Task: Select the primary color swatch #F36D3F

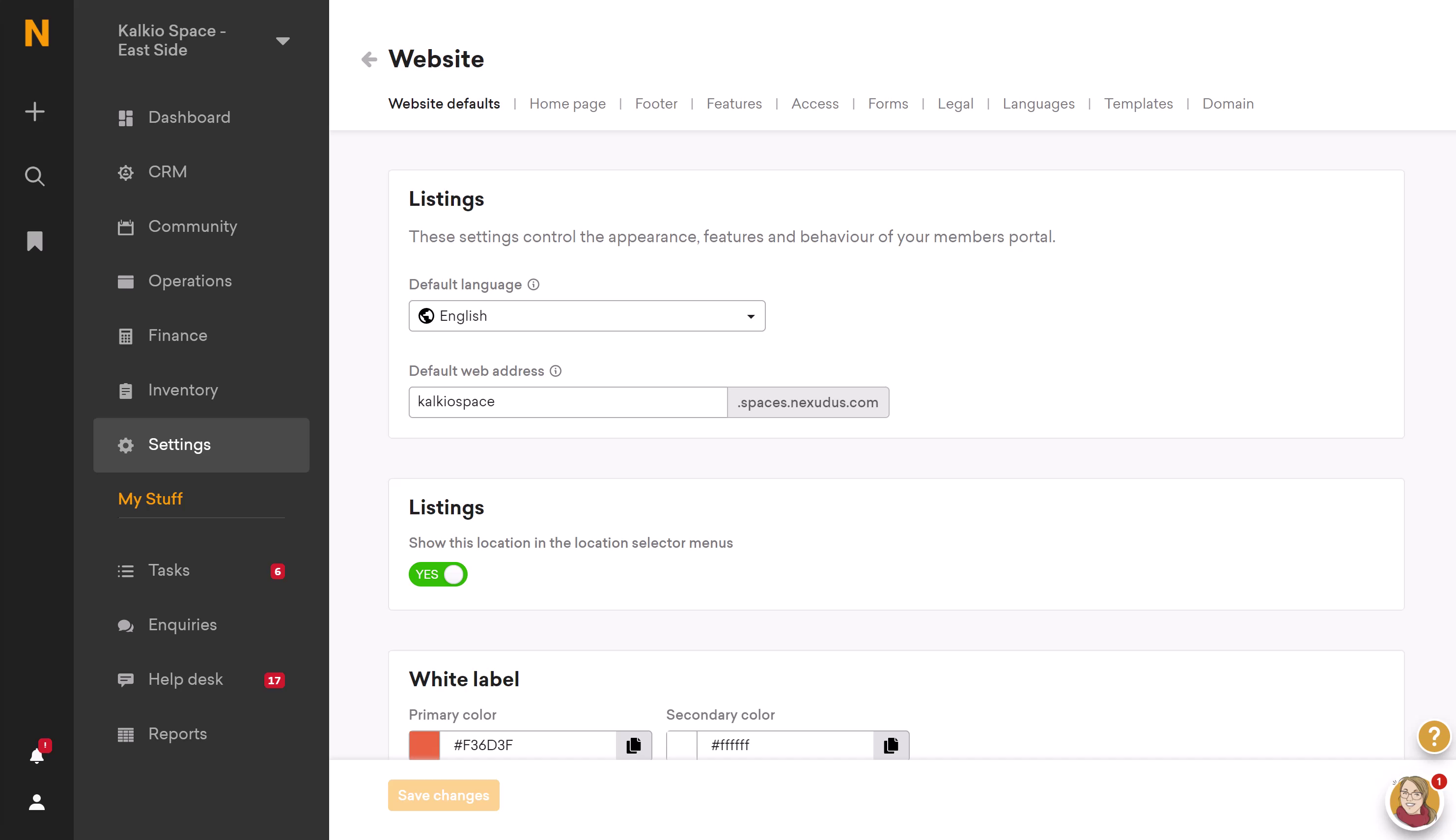Action: (424, 745)
